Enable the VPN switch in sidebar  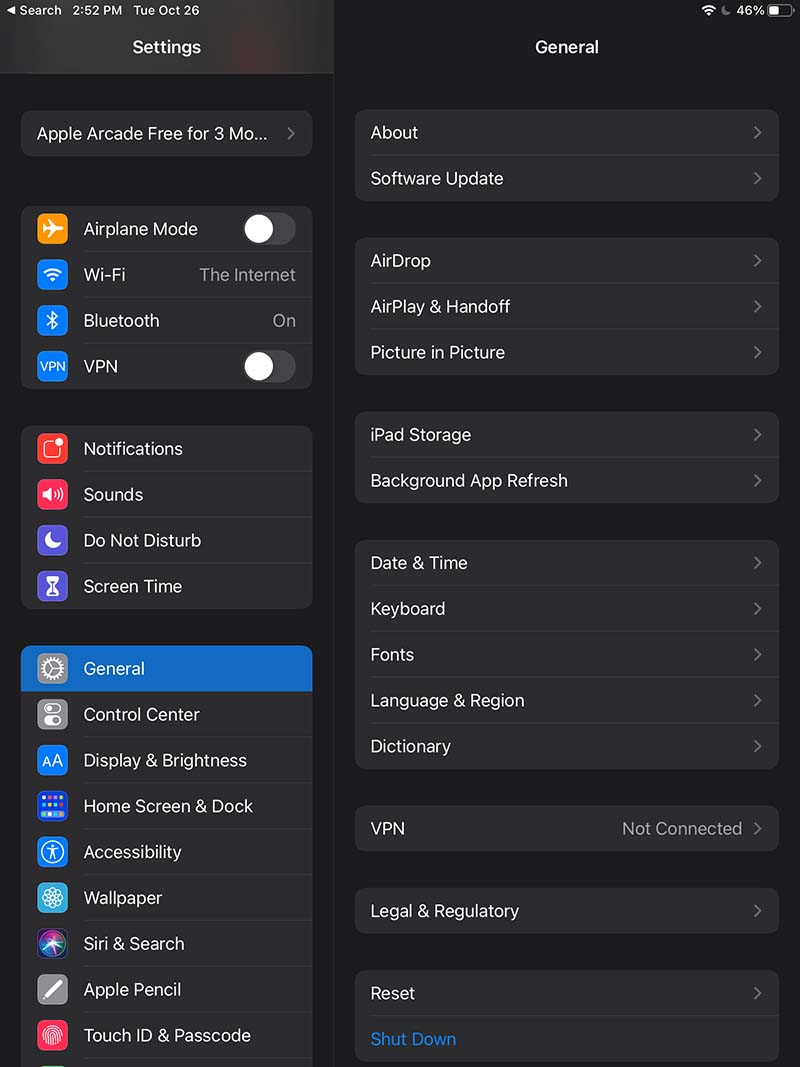point(269,367)
